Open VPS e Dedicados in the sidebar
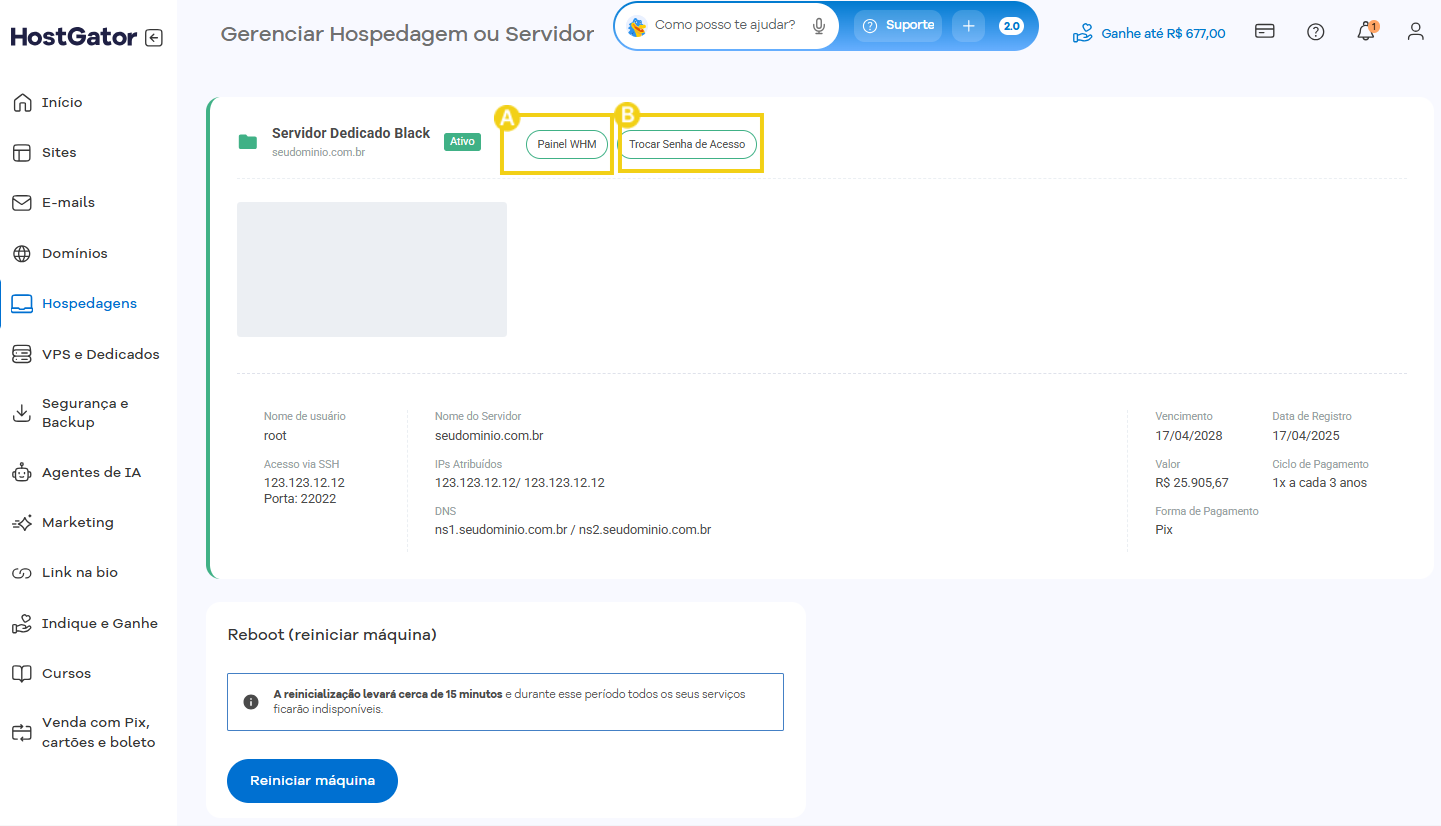Image resolution: width=1441 pixels, height=826 pixels. [101, 354]
